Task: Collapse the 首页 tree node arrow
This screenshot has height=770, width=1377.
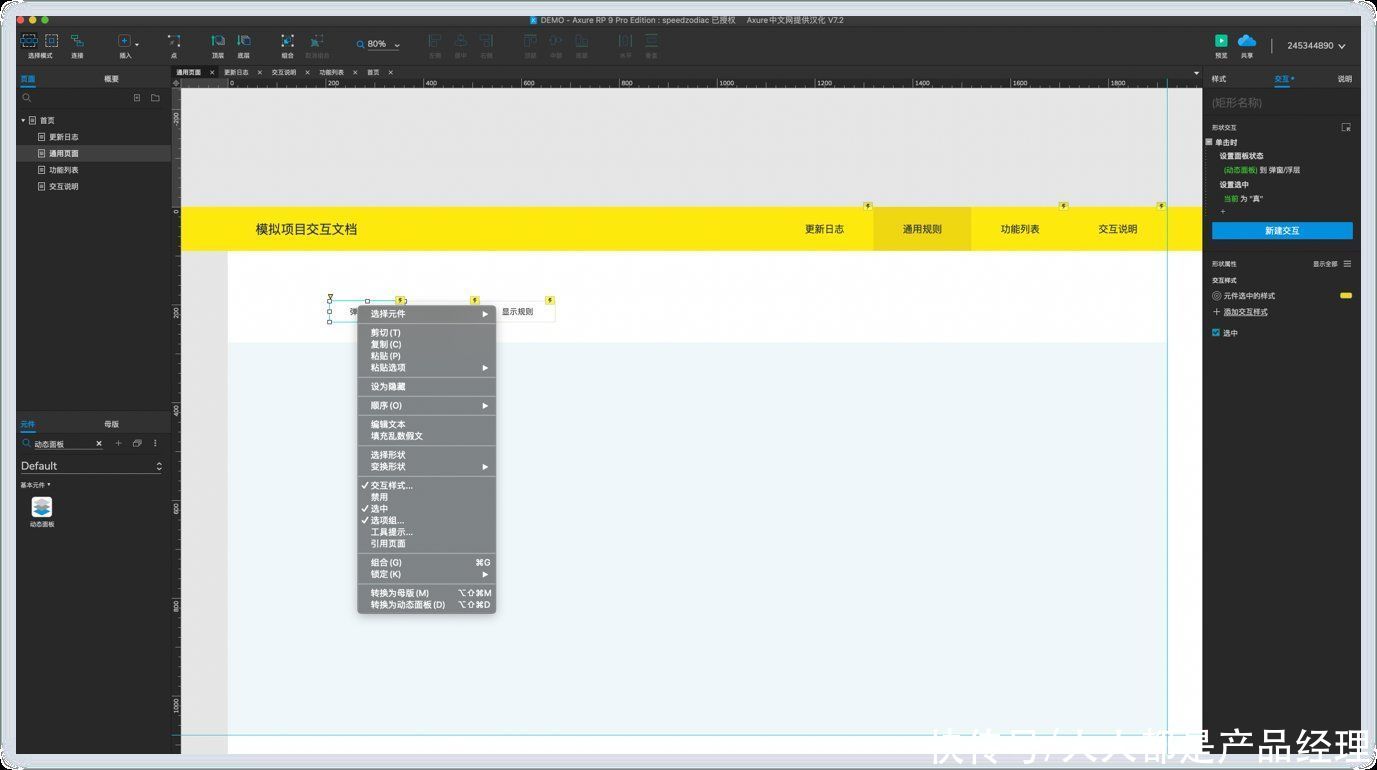Action: coord(23,121)
